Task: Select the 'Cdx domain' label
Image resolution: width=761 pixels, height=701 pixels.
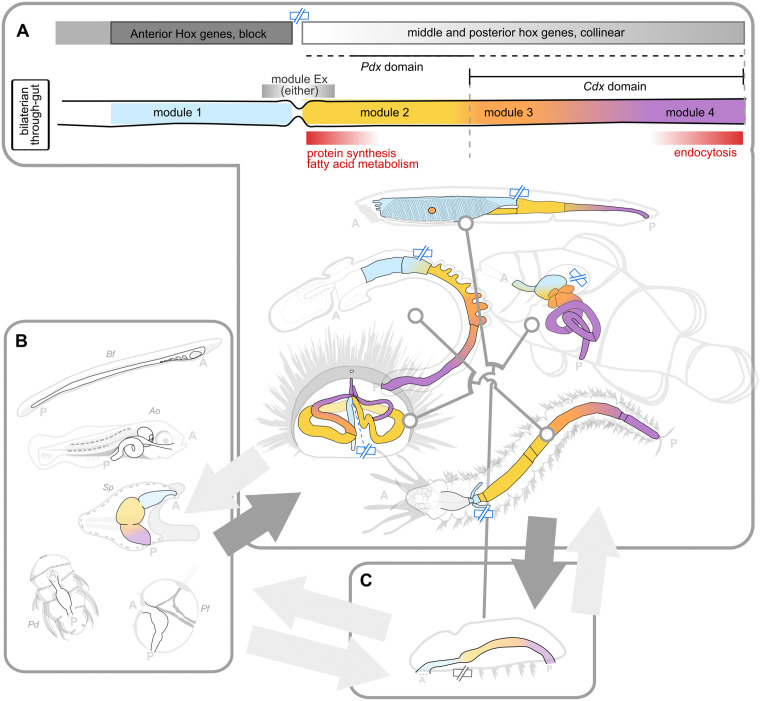Action: 614,86
